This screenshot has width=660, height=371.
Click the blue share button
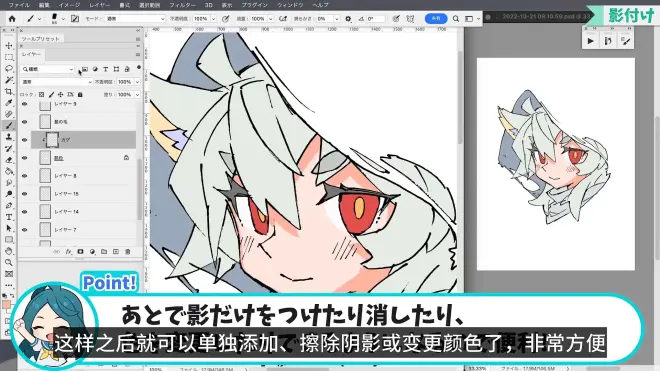(436, 19)
